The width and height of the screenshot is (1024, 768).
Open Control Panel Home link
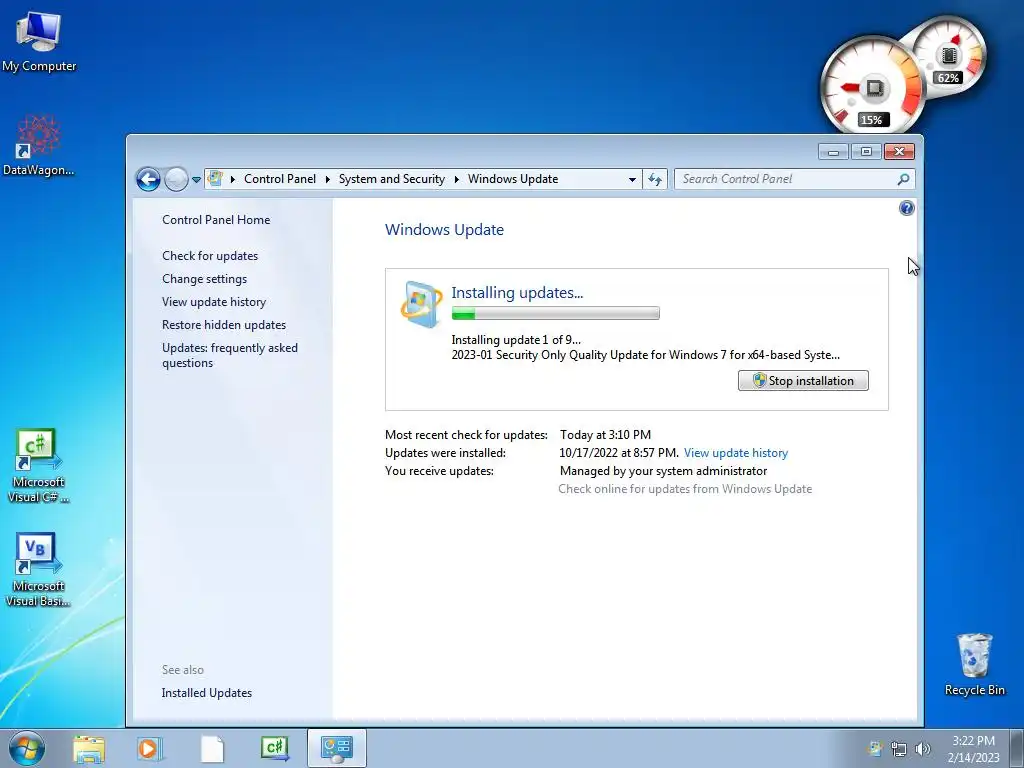[x=216, y=220]
